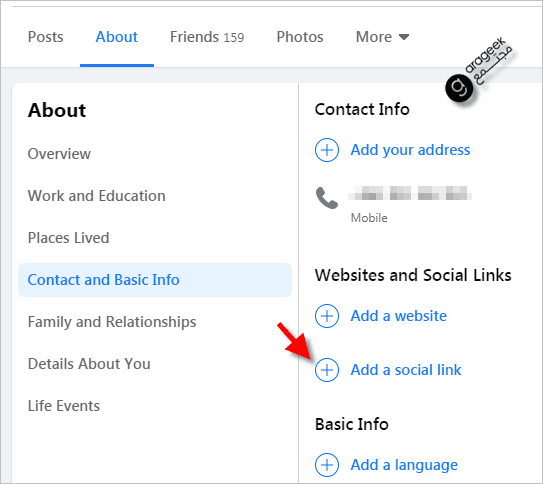Click the plus icon beside Add your address
The width and height of the screenshot is (543, 484).
pyautogui.click(x=327, y=150)
